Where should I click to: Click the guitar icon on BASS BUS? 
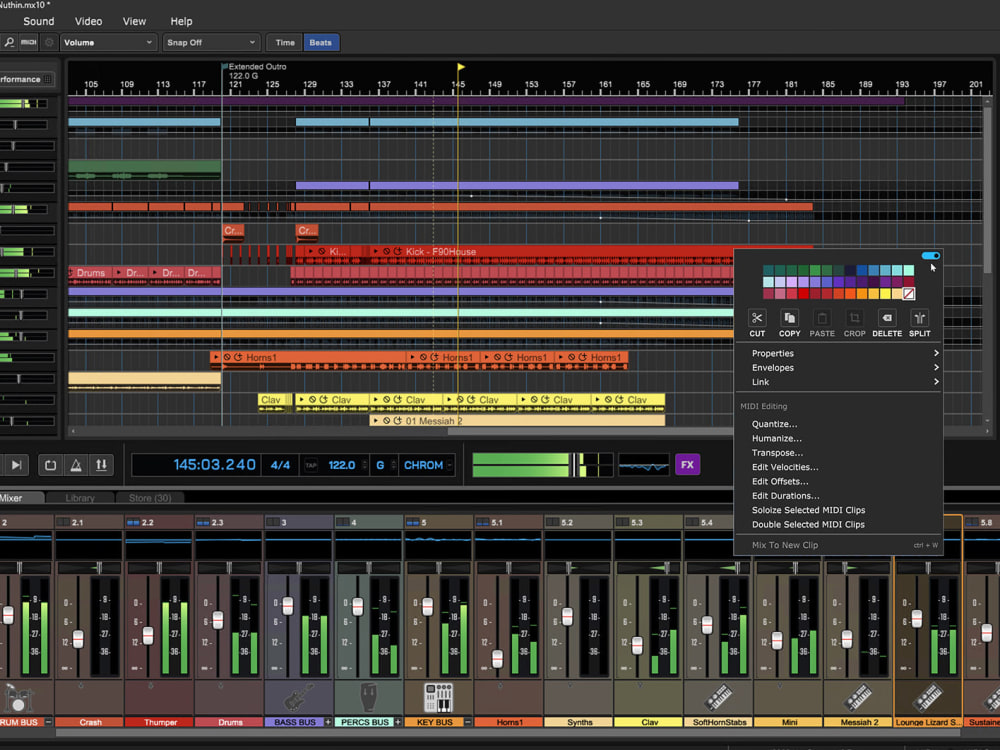(298, 698)
